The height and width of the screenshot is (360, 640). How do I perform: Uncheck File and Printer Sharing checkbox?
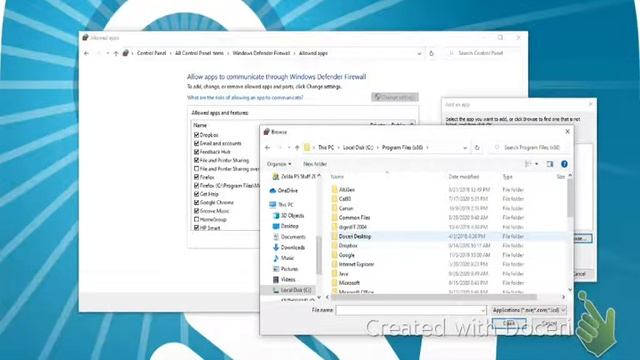(x=196, y=160)
